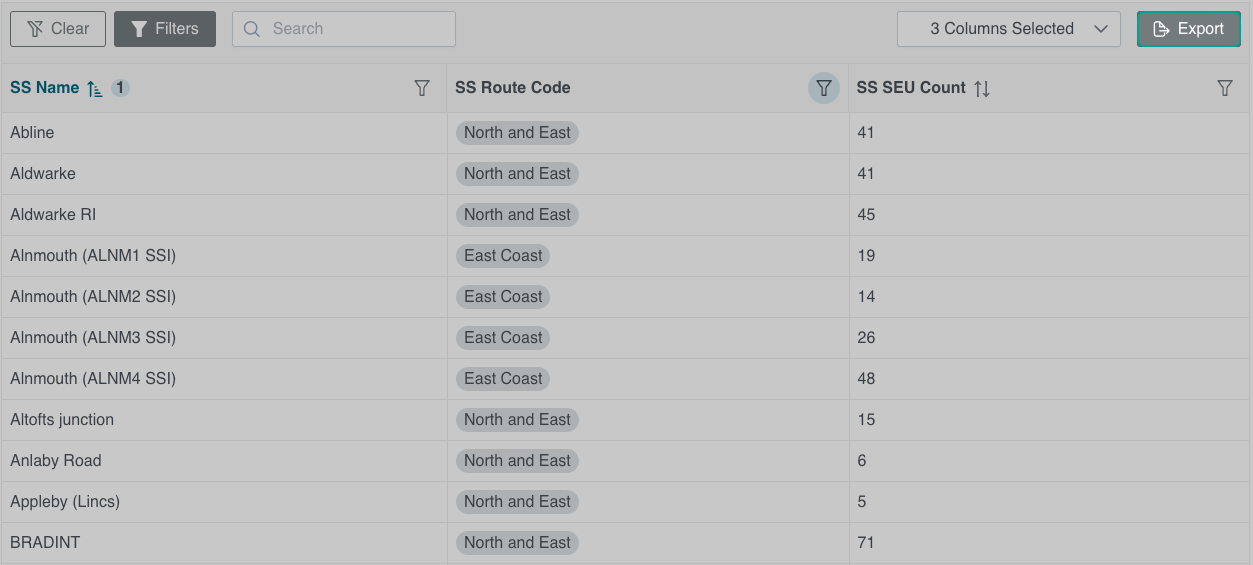Click SS Name ascending sort icon
The width and height of the screenshot is (1253, 565).
95,88
